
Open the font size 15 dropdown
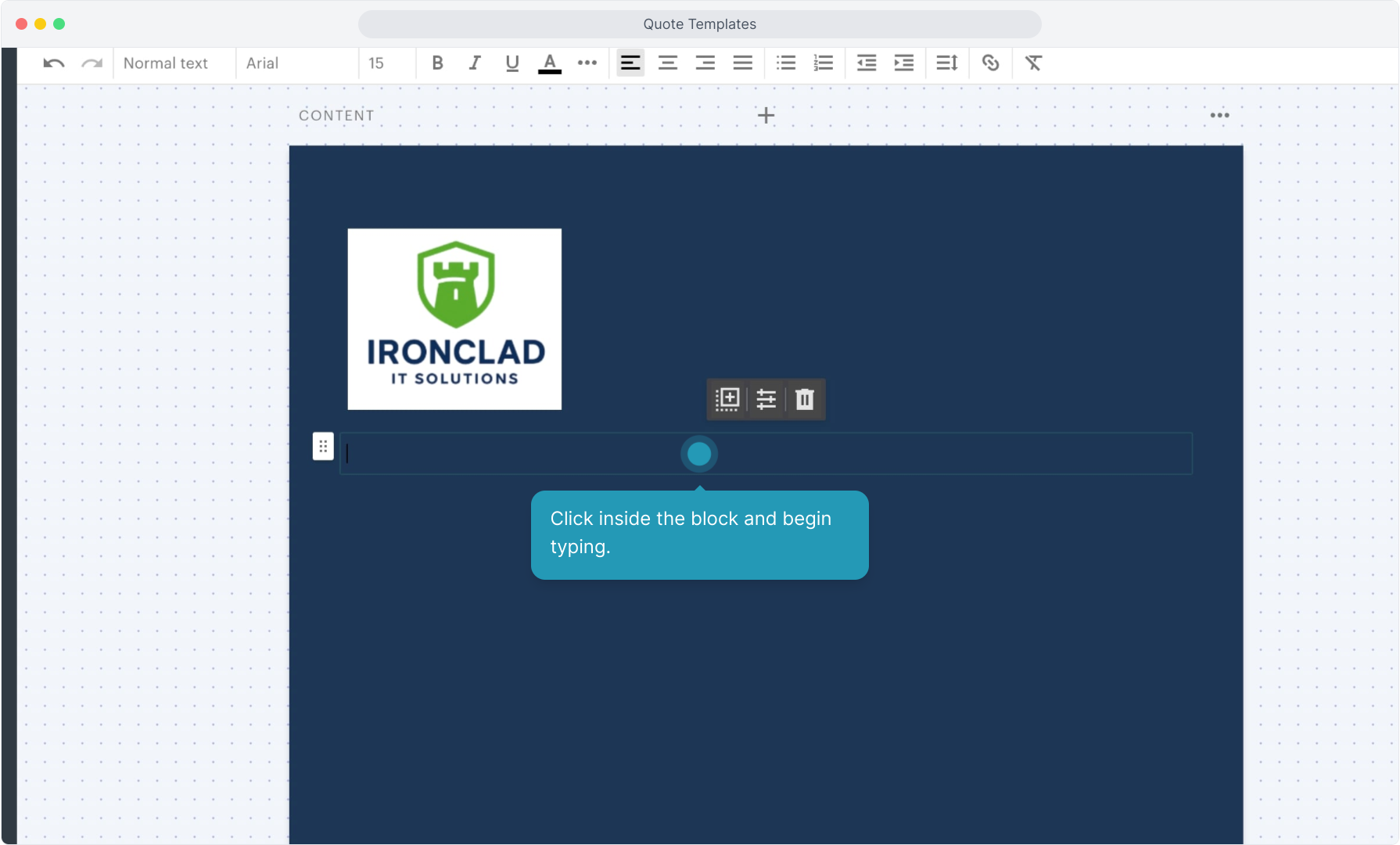[376, 63]
